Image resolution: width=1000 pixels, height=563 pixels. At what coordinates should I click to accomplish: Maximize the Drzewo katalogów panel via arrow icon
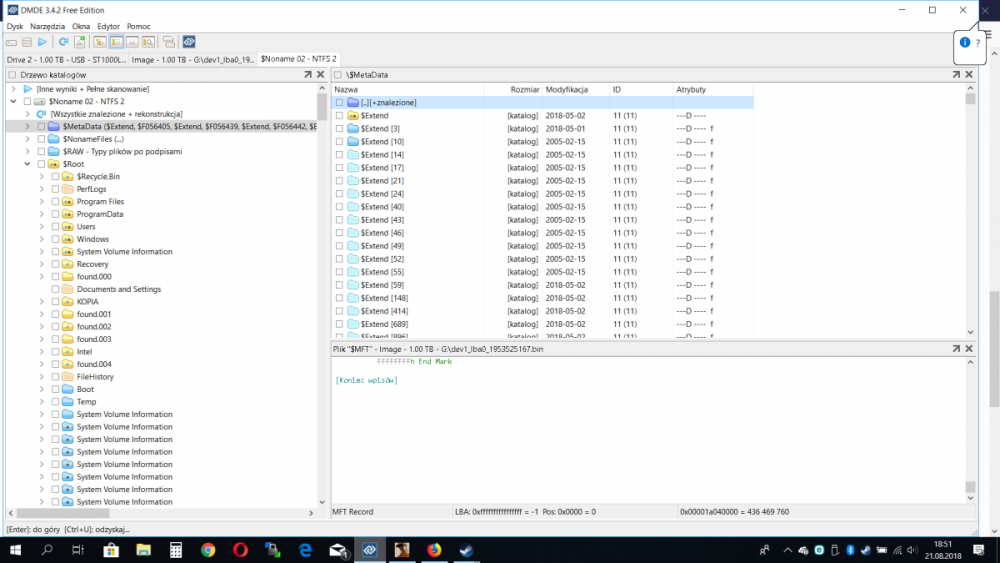(309, 75)
